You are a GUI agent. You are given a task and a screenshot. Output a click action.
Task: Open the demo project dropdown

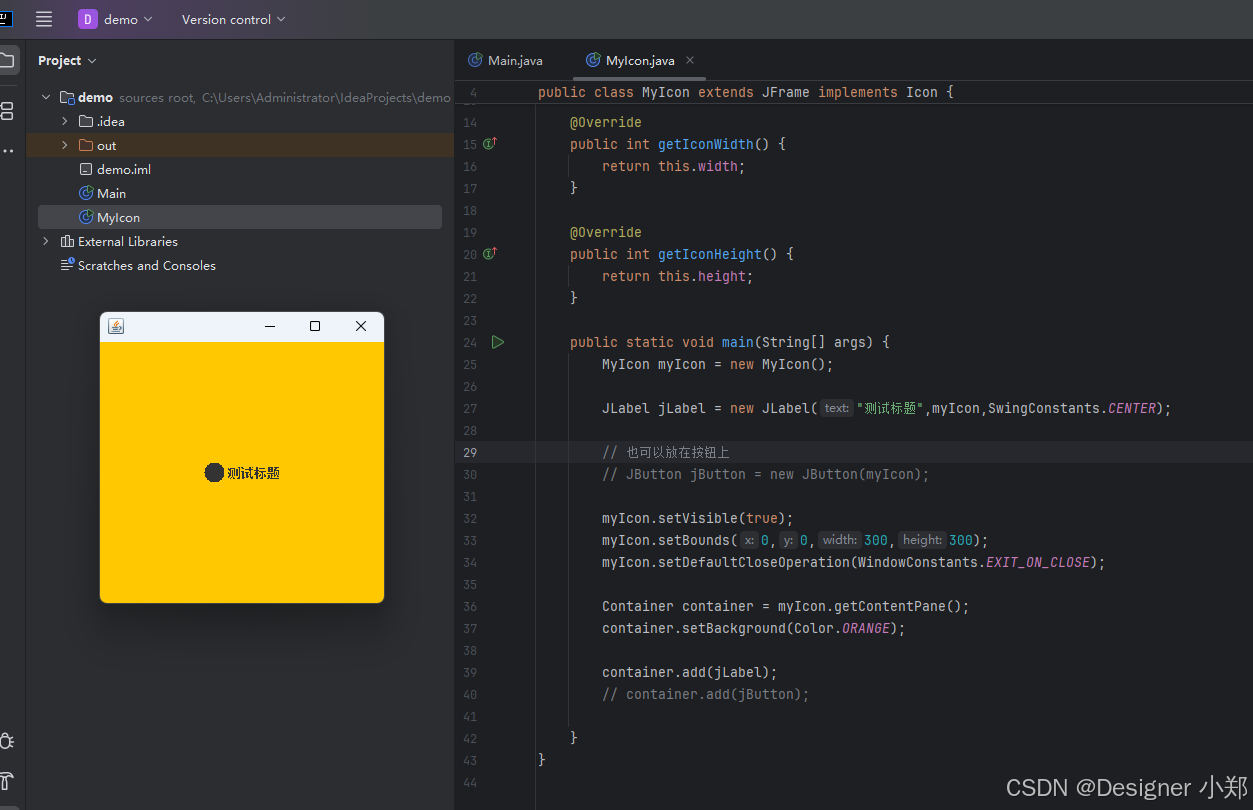(116, 19)
